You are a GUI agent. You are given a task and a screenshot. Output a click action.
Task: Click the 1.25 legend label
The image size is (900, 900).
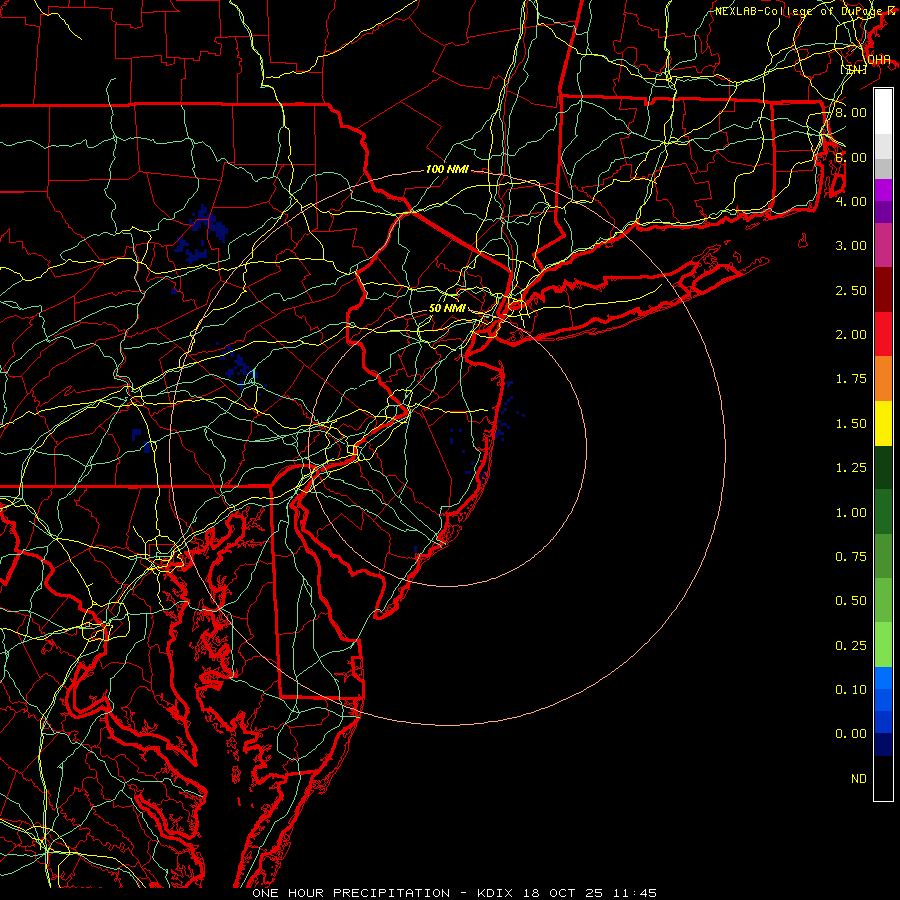[851, 468]
